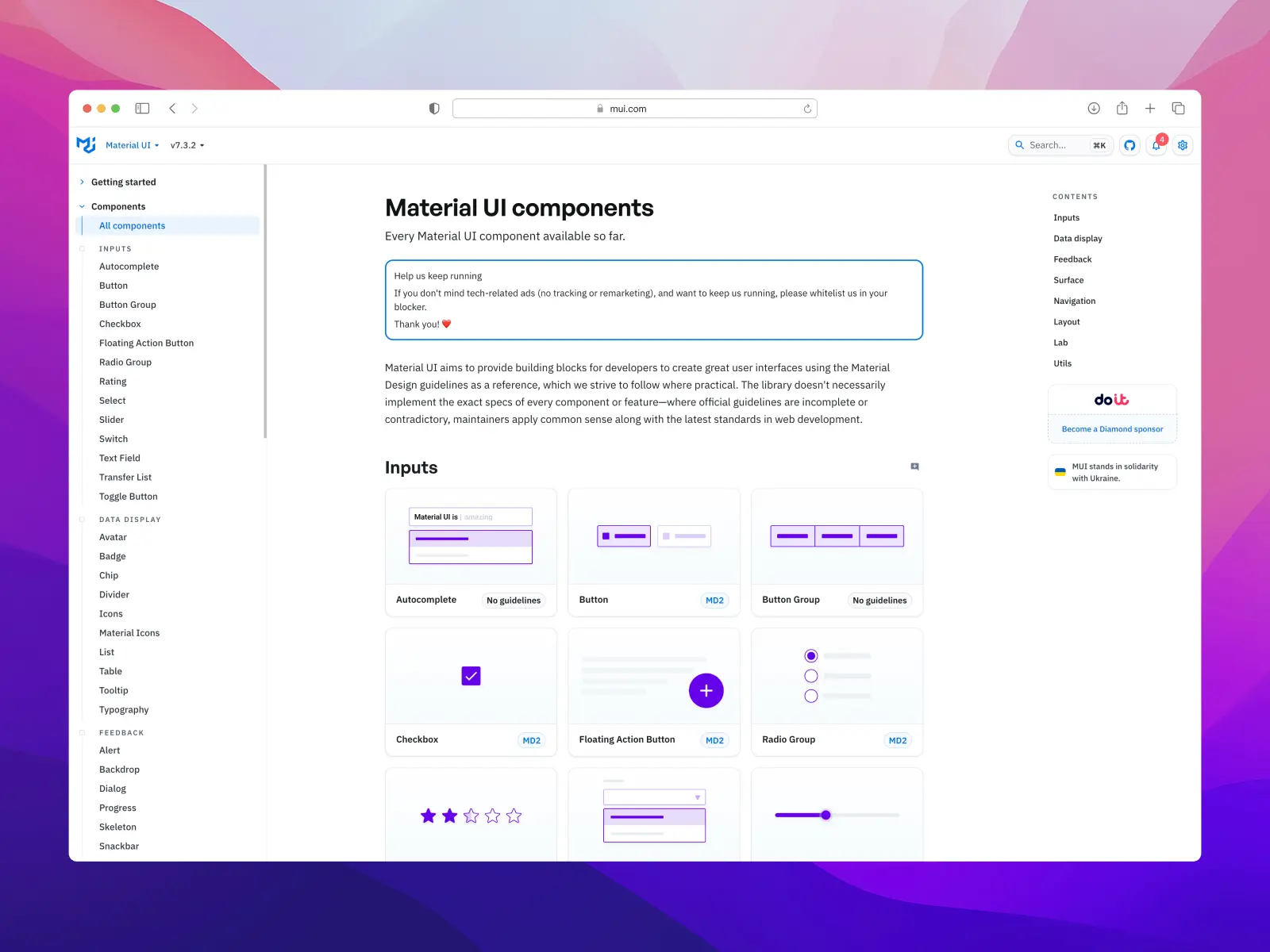Image resolution: width=1270 pixels, height=952 pixels.
Task: Click the MD2 chip on Button card
Action: pos(714,601)
